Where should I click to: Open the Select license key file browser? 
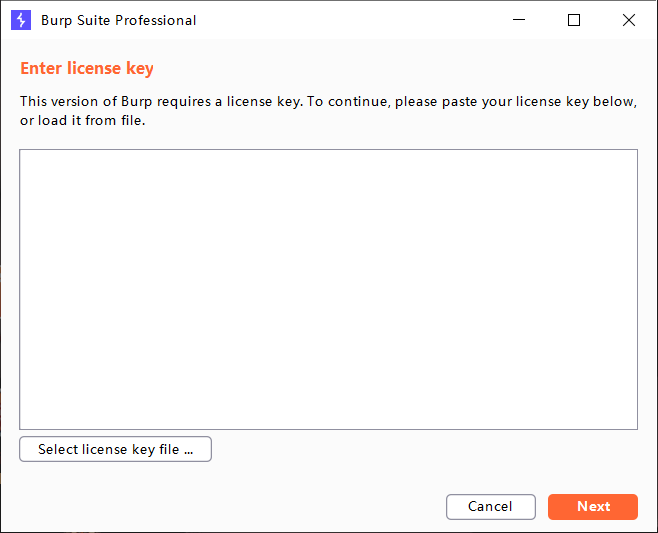tap(115, 450)
